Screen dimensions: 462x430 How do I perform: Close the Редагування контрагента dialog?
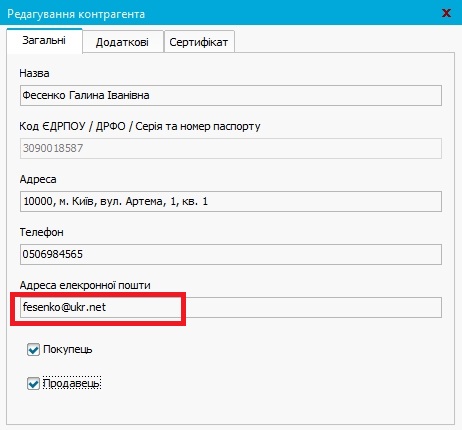pyautogui.click(x=446, y=13)
